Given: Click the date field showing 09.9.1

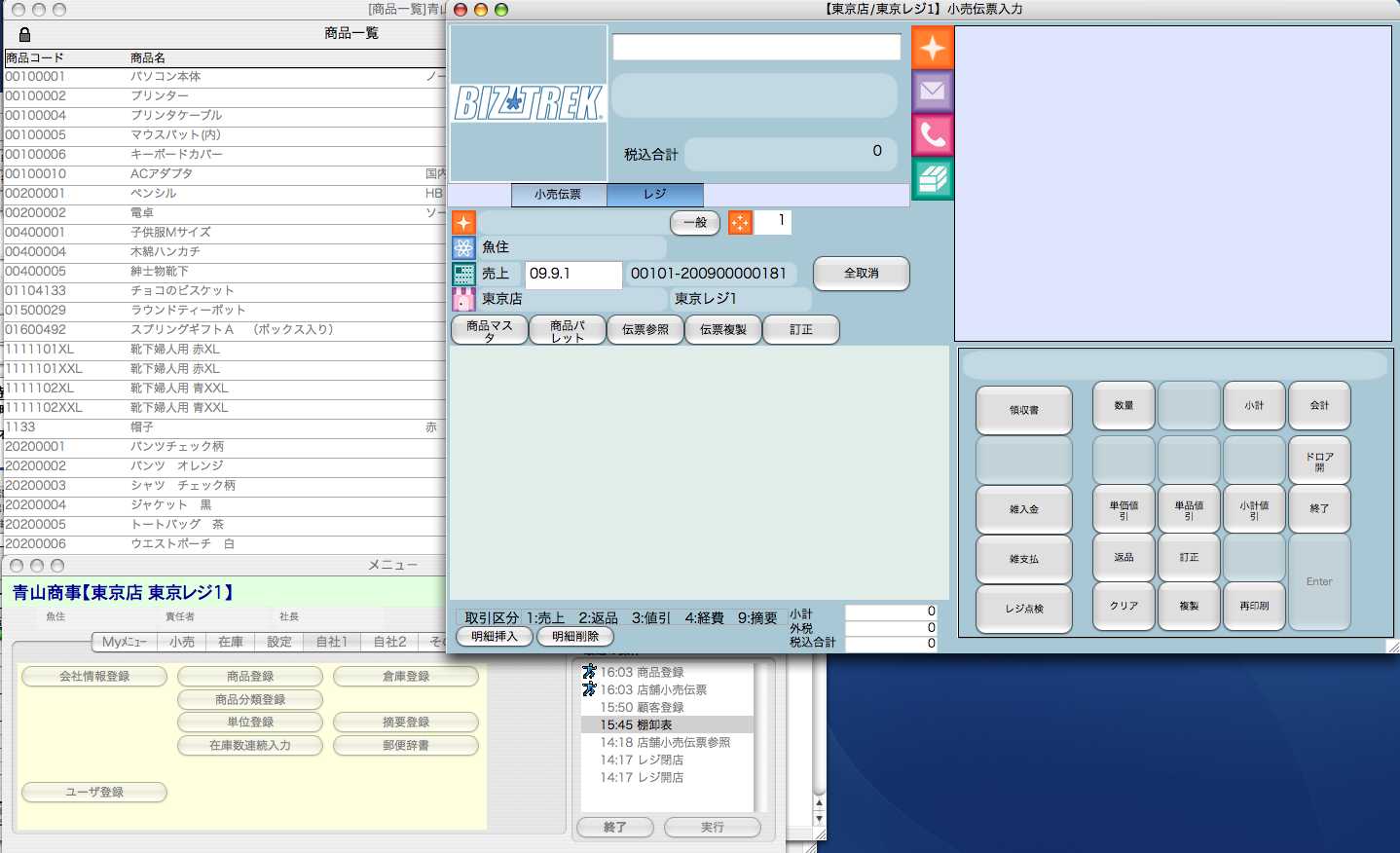Looking at the screenshot, I should (572, 274).
